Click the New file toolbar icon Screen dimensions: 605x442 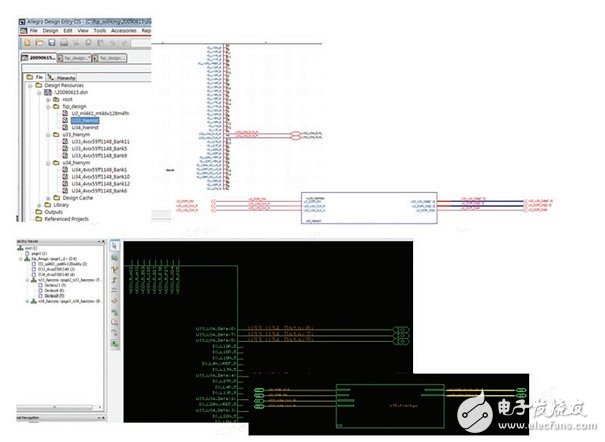[25, 44]
